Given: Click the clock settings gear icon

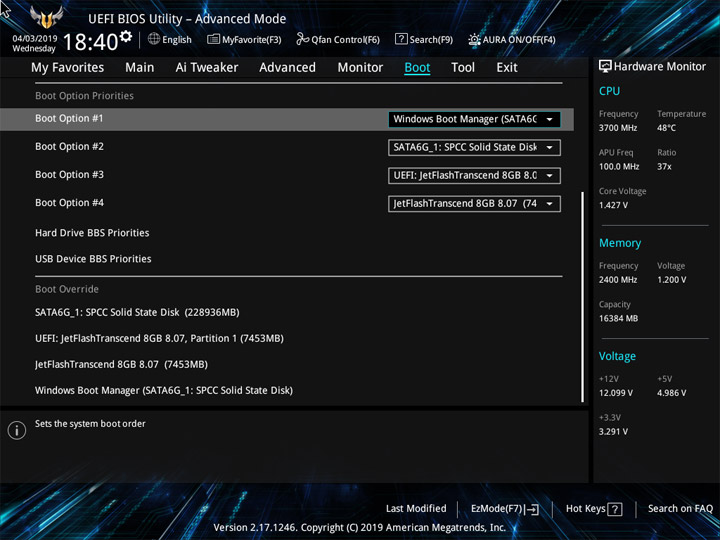Looking at the screenshot, I should 125,36.
